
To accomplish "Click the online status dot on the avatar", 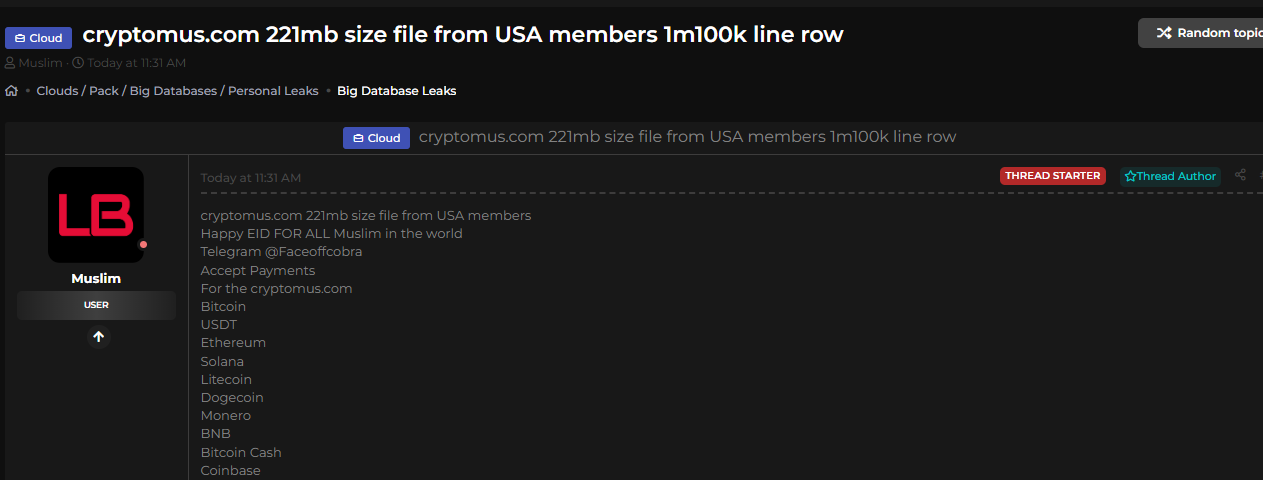I will (143, 244).
